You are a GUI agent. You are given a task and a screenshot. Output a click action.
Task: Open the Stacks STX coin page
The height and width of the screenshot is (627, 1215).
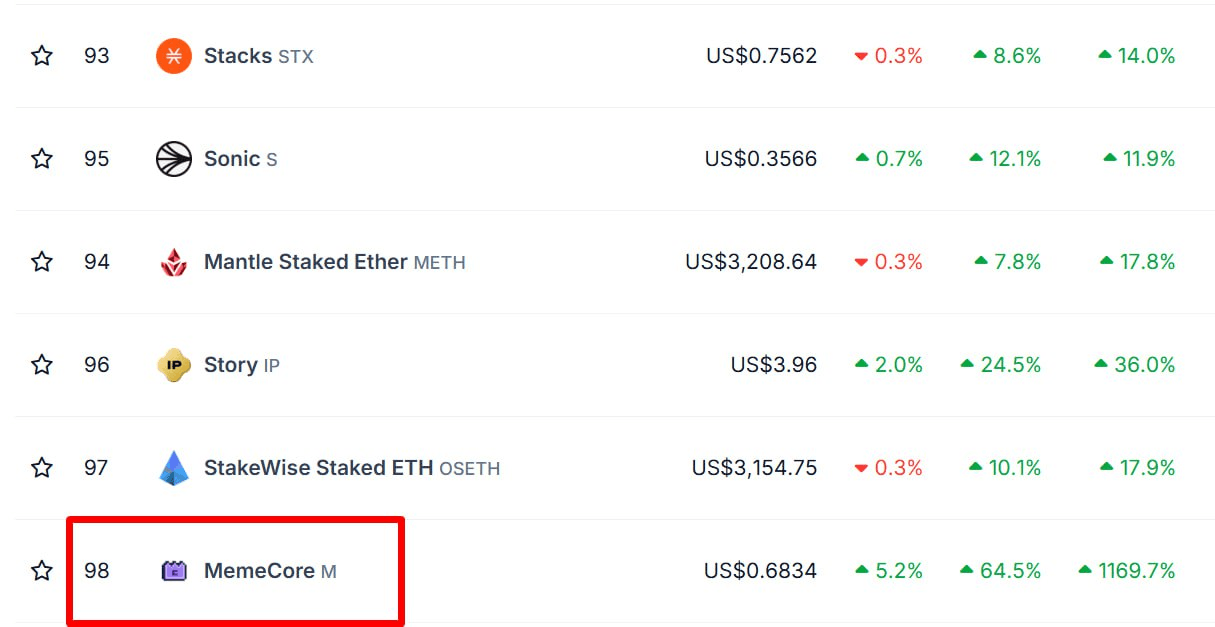pyautogui.click(x=259, y=56)
